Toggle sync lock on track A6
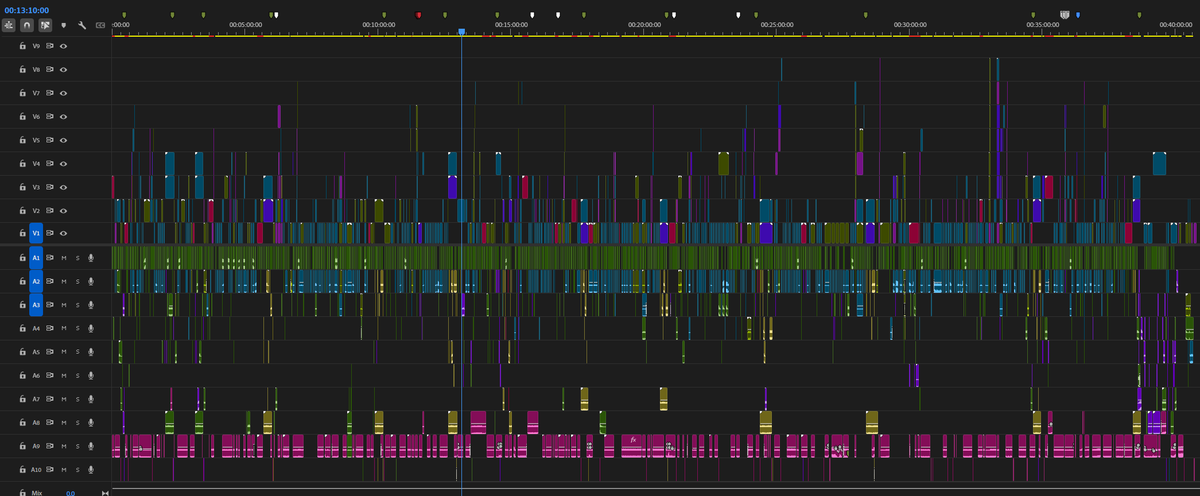 click(x=50, y=375)
